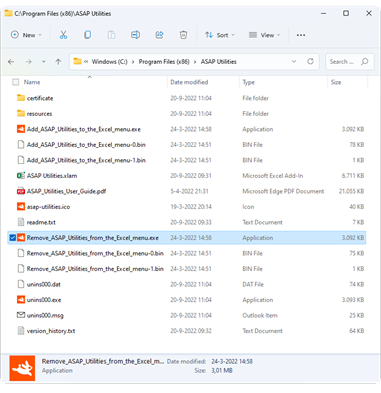Select the certificate folder name
Screen dimensions: 381x393
[40, 98]
